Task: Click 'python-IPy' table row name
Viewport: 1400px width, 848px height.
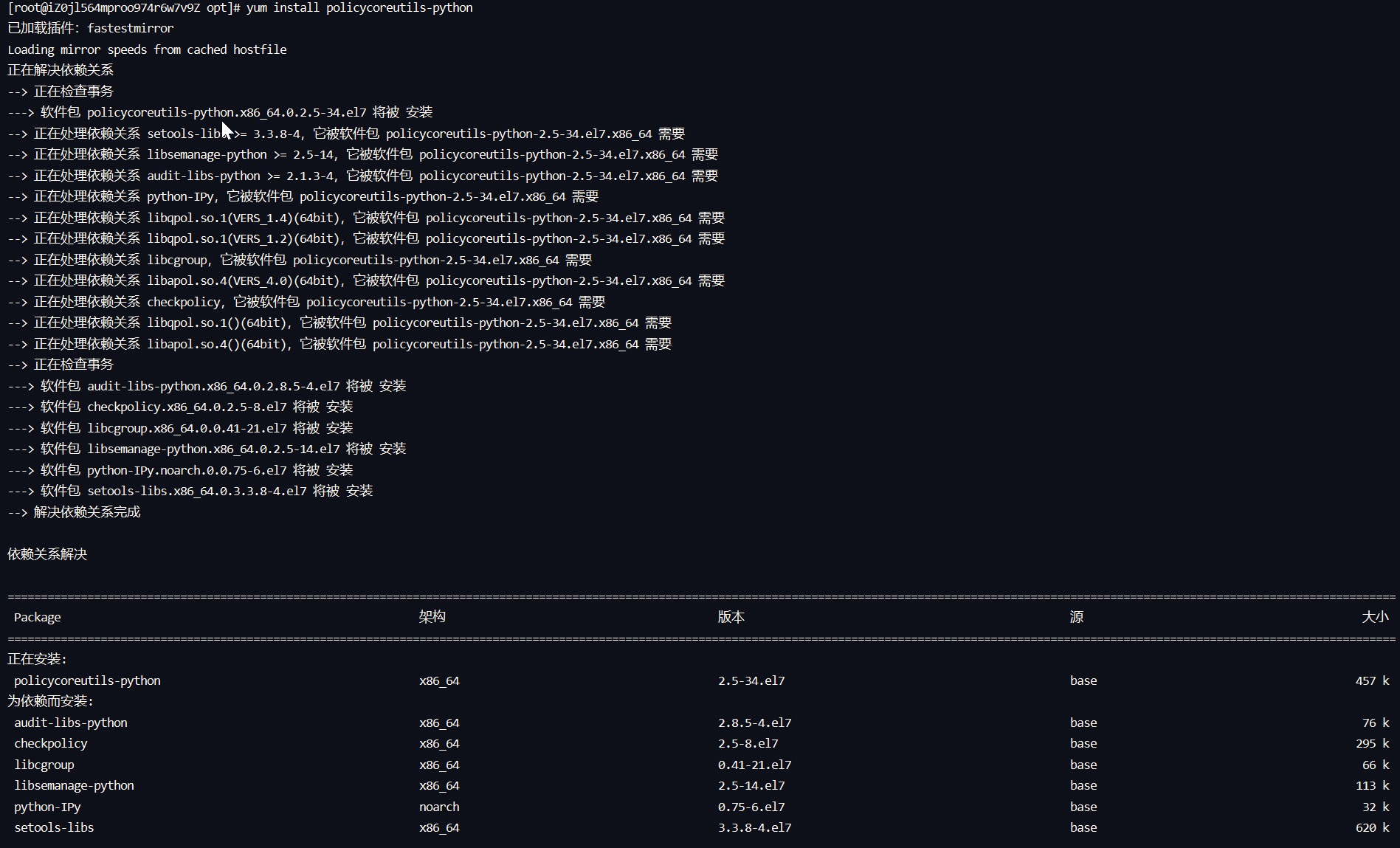Action: click(47, 807)
